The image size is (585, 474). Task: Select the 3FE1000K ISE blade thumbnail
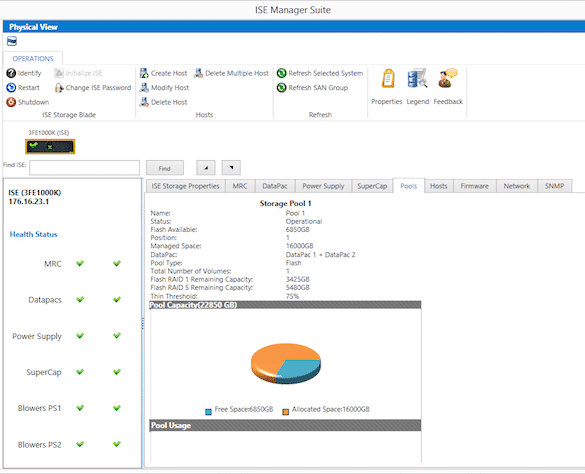click(50, 146)
